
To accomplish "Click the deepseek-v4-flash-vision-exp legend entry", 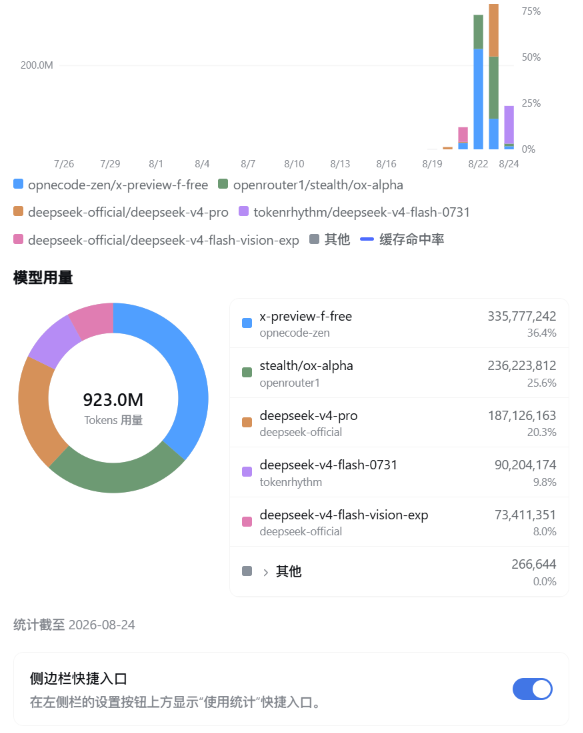I will 156,240.
